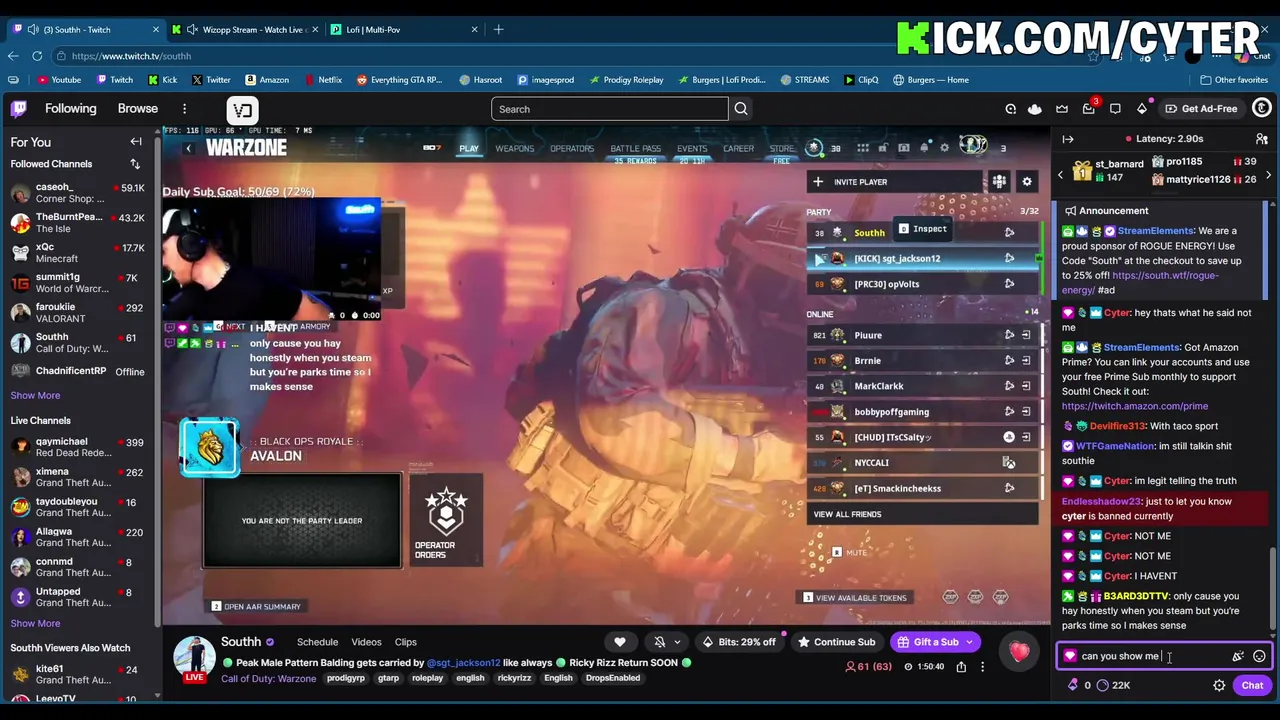Toggle the follow heart button
The width and height of the screenshot is (1280, 720).
(620, 642)
